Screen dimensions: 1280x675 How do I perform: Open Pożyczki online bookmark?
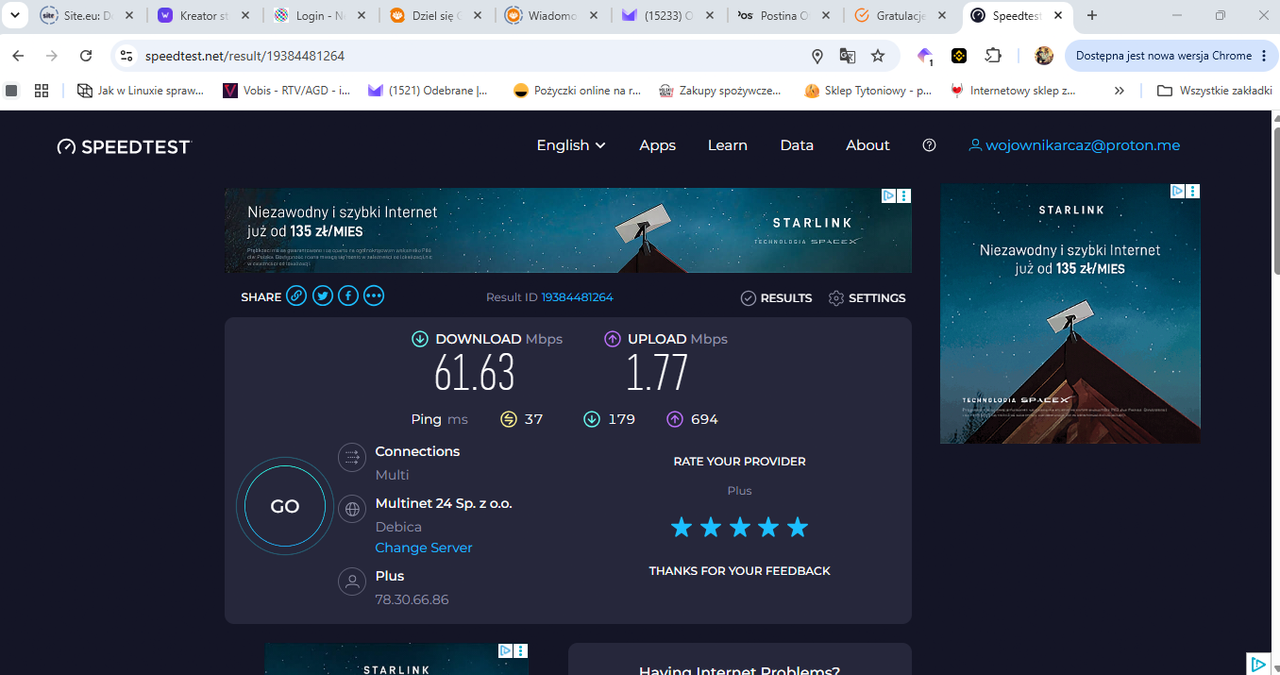tap(577, 90)
